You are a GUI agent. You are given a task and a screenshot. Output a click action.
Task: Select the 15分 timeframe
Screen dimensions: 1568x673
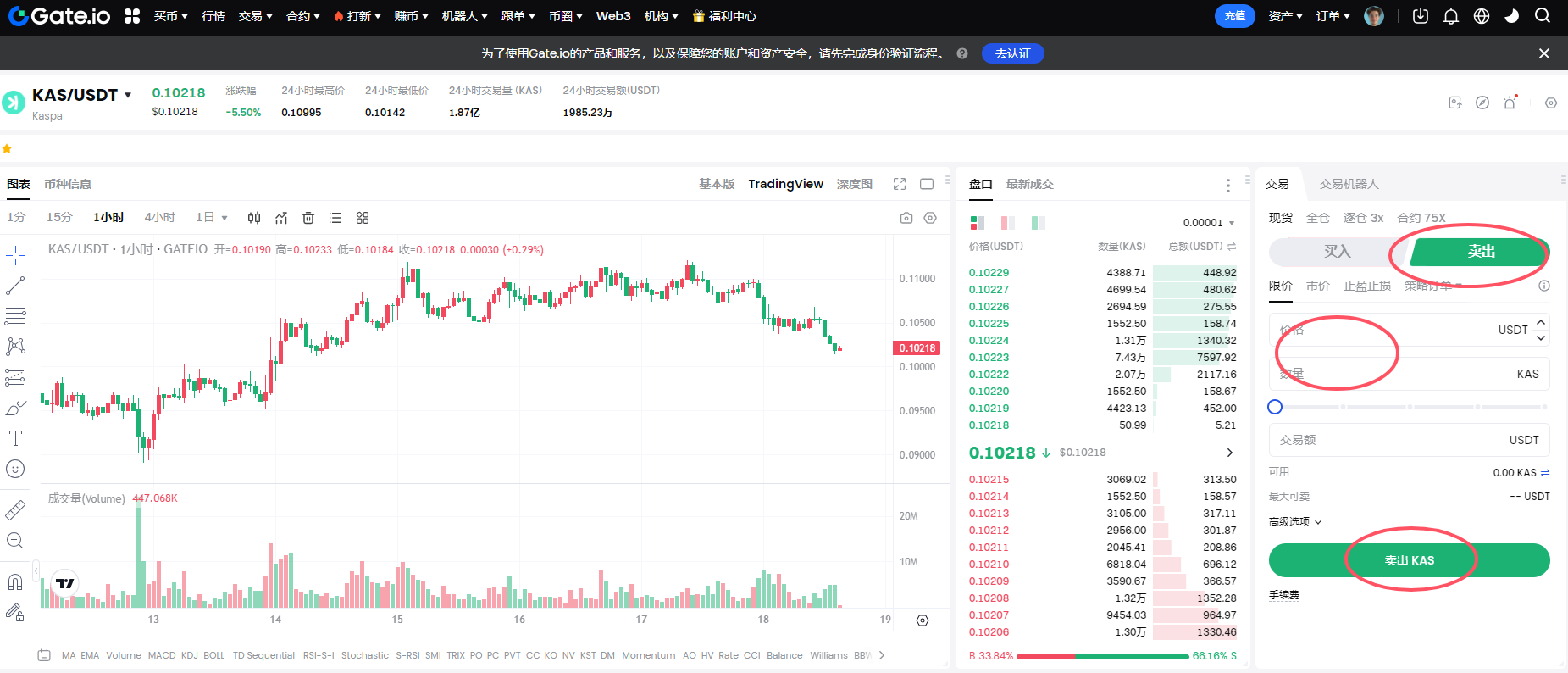(x=59, y=218)
